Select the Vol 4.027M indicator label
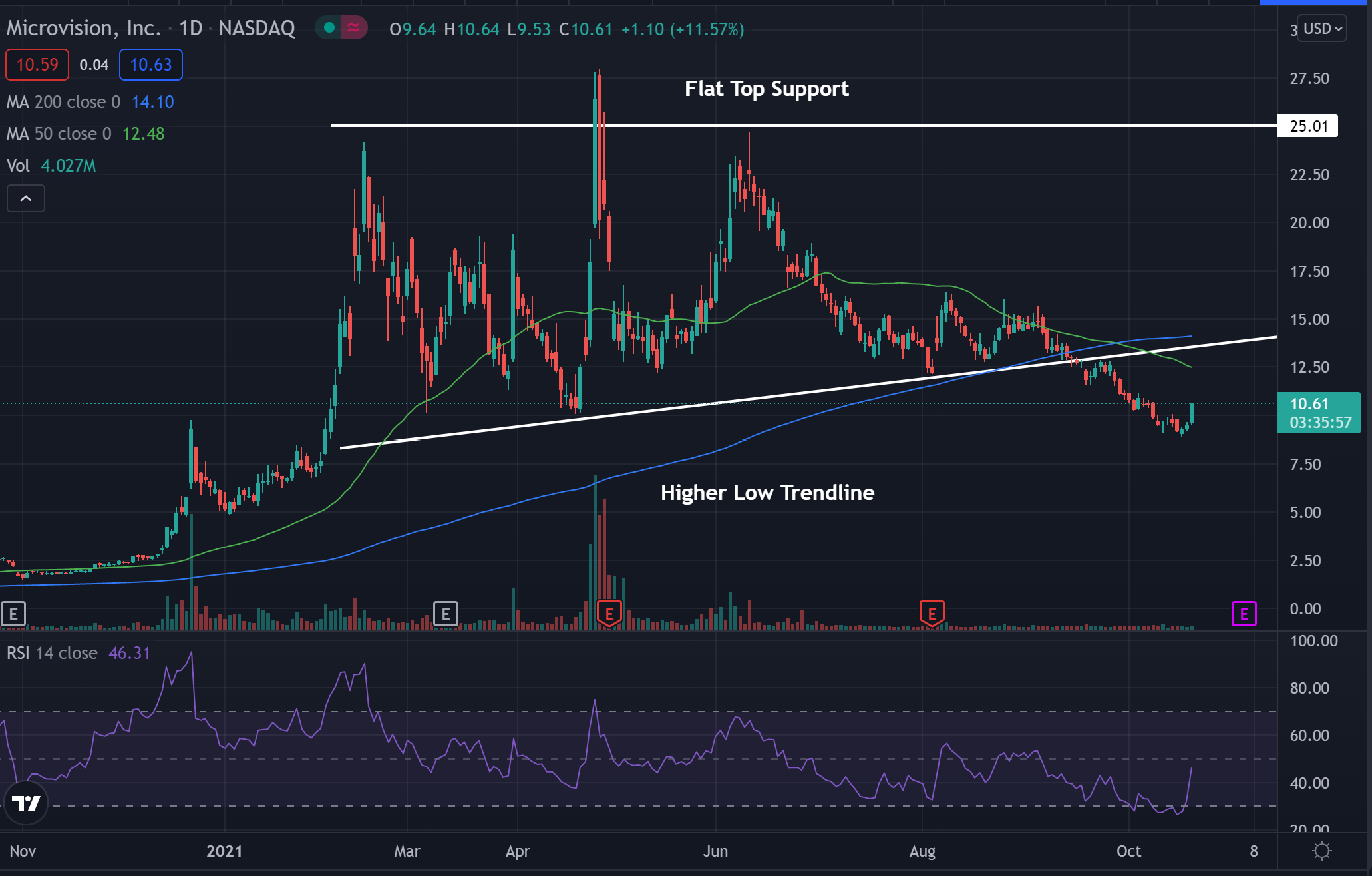1372x876 pixels. [x=51, y=166]
